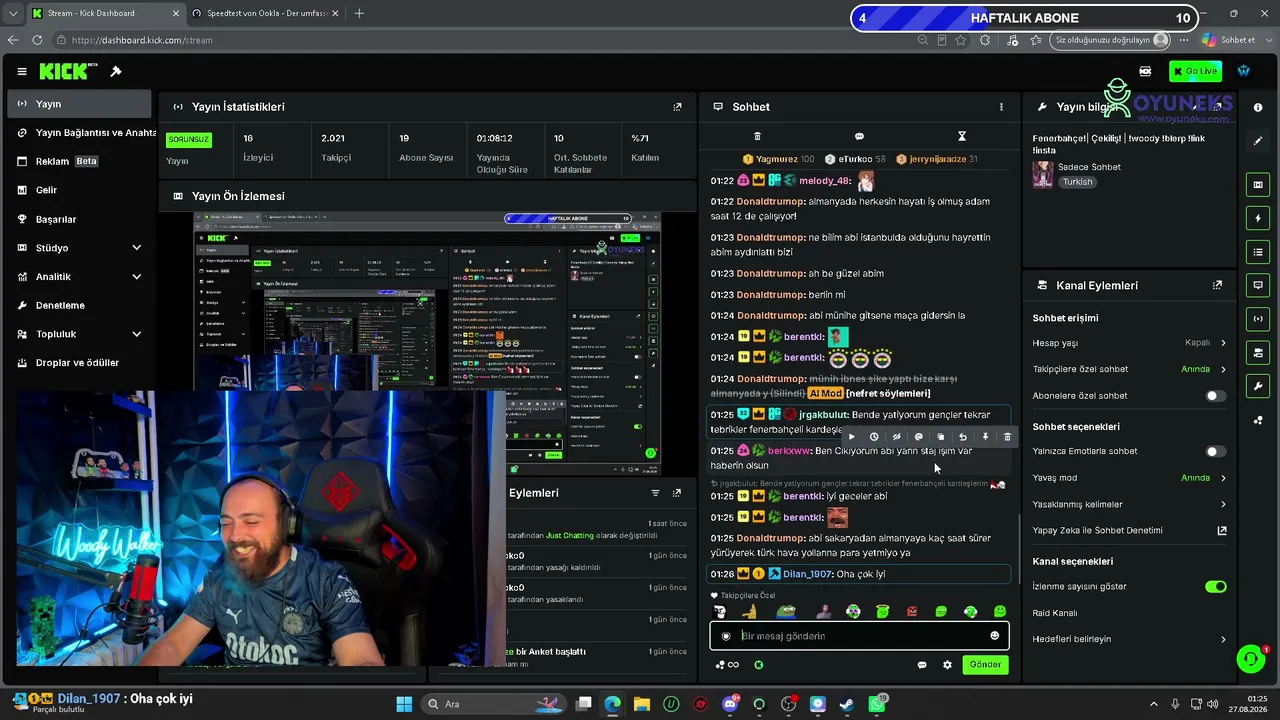Pop out the Kanal Eylemleri panel
Screen dimensions: 1280x720
(x=1217, y=285)
